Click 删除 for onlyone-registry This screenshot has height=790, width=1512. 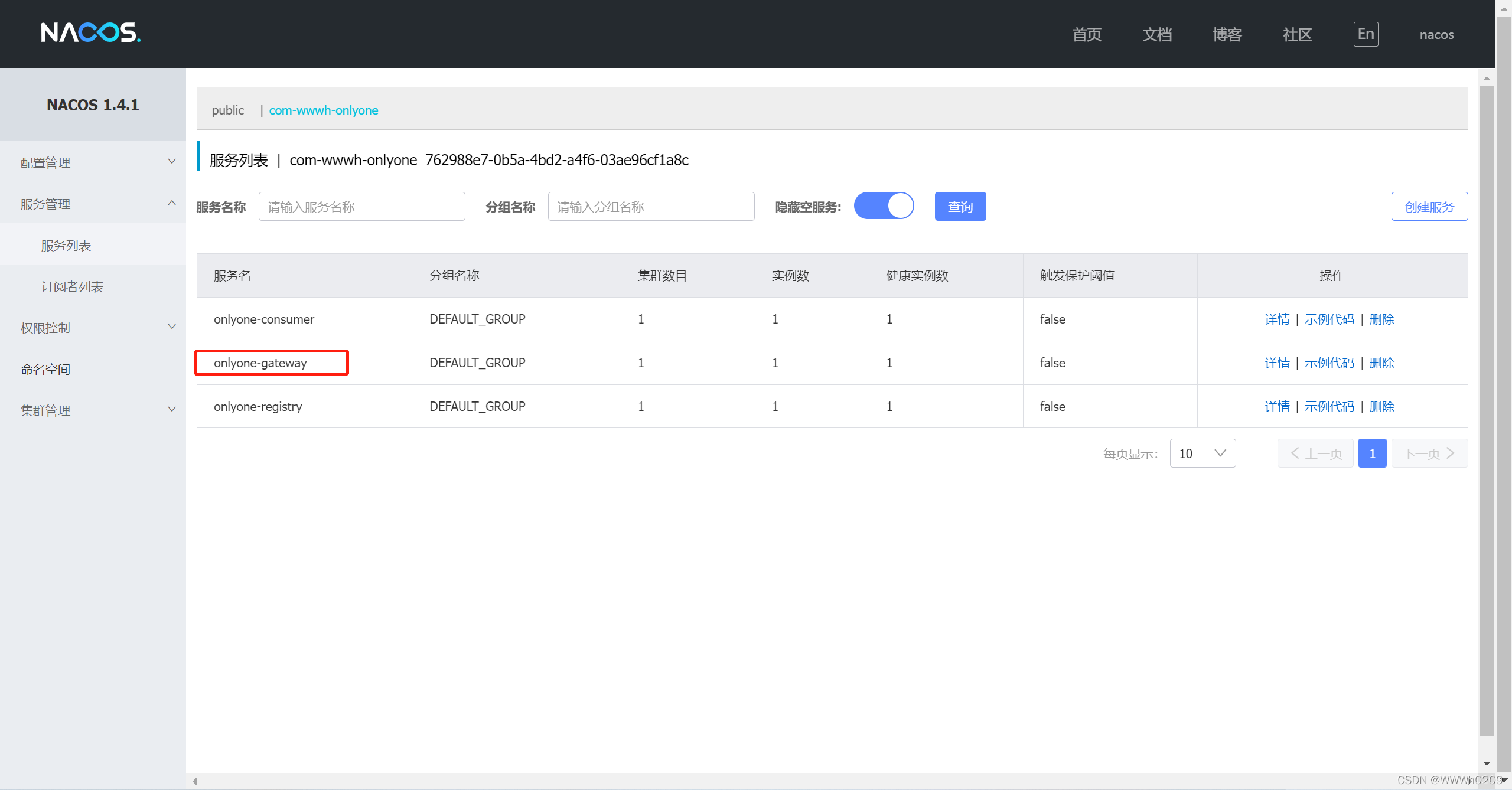(1381, 407)
